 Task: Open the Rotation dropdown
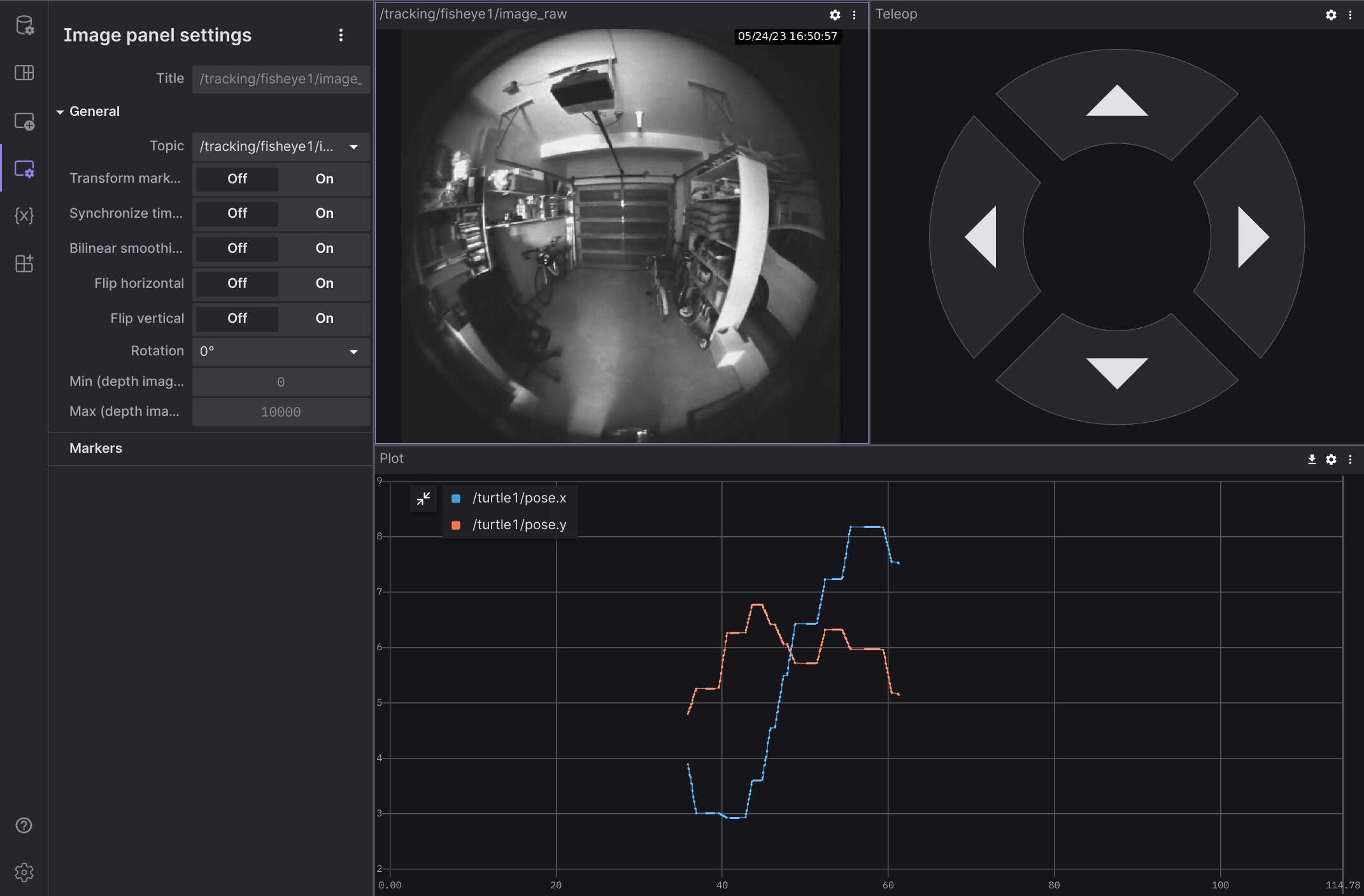[x=280, y=352]
